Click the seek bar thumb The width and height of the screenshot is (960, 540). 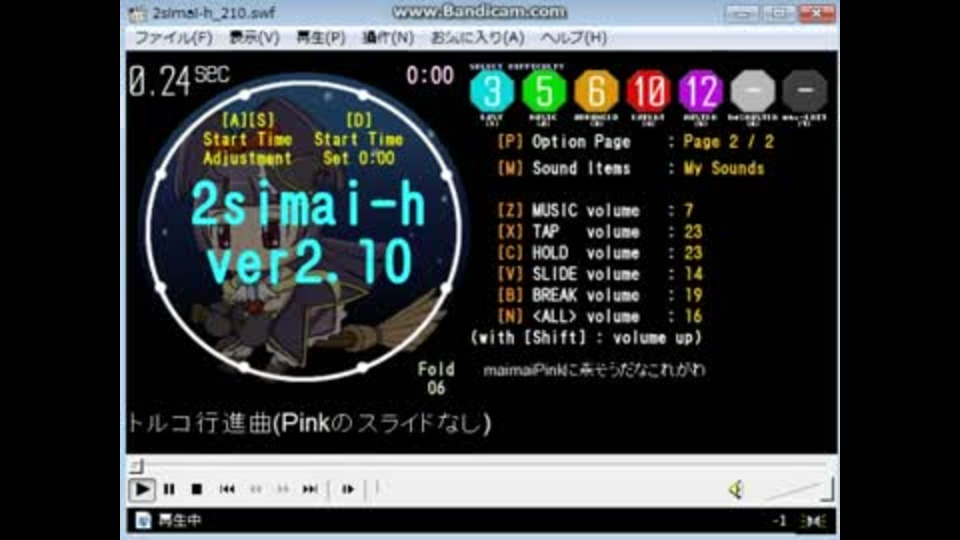[137, 467]
